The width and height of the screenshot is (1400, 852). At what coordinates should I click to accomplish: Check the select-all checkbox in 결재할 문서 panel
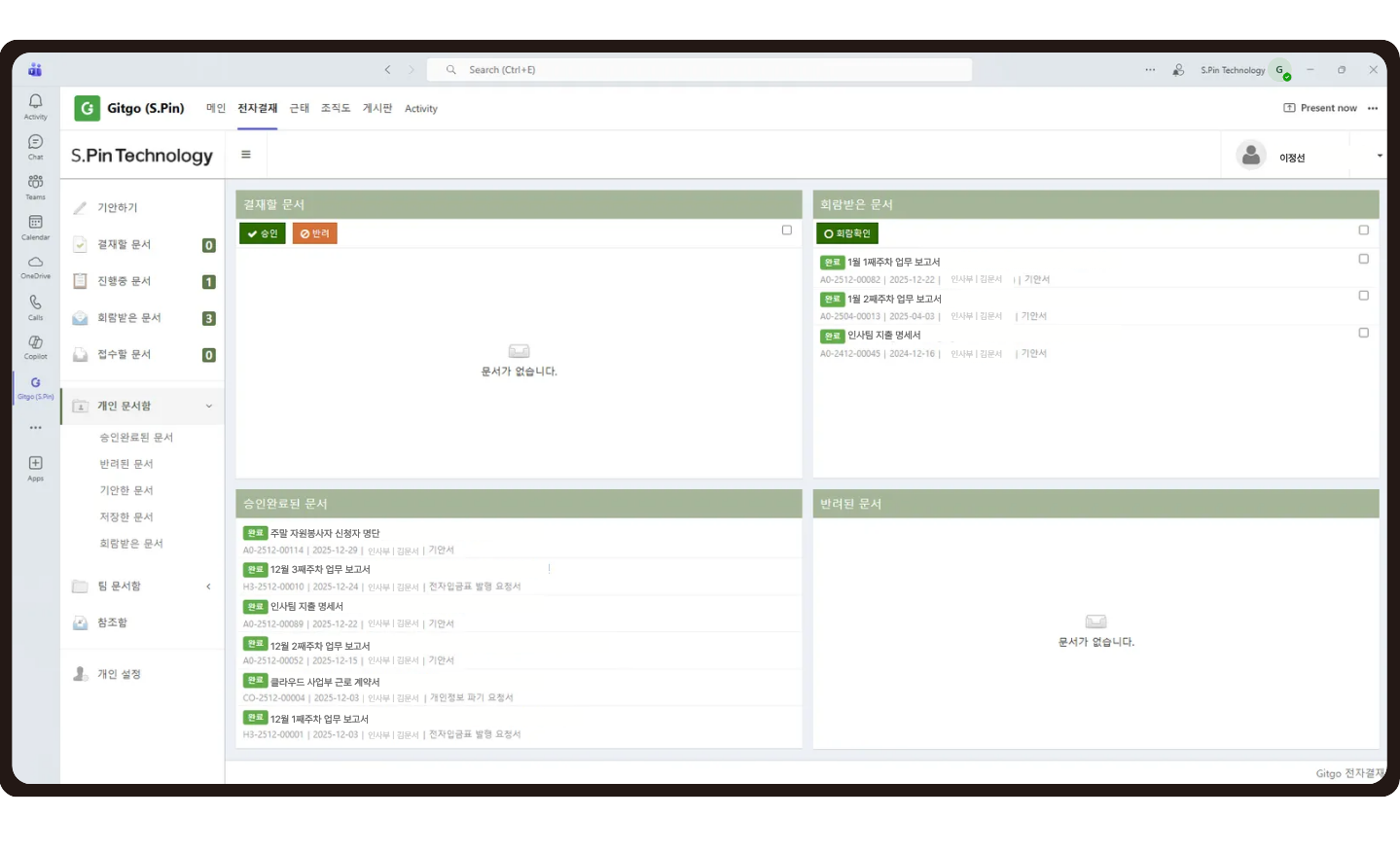787,231
